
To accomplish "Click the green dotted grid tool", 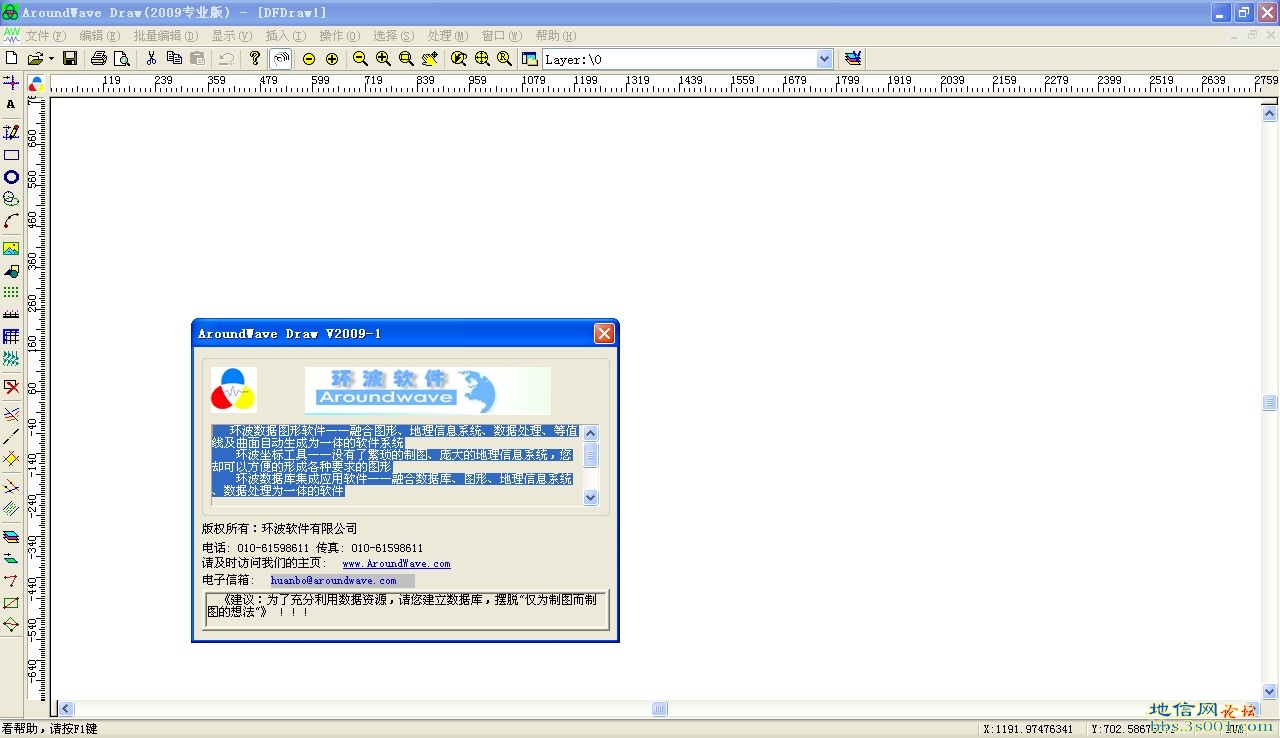I will pyautogui.click(x=11, y=292).
